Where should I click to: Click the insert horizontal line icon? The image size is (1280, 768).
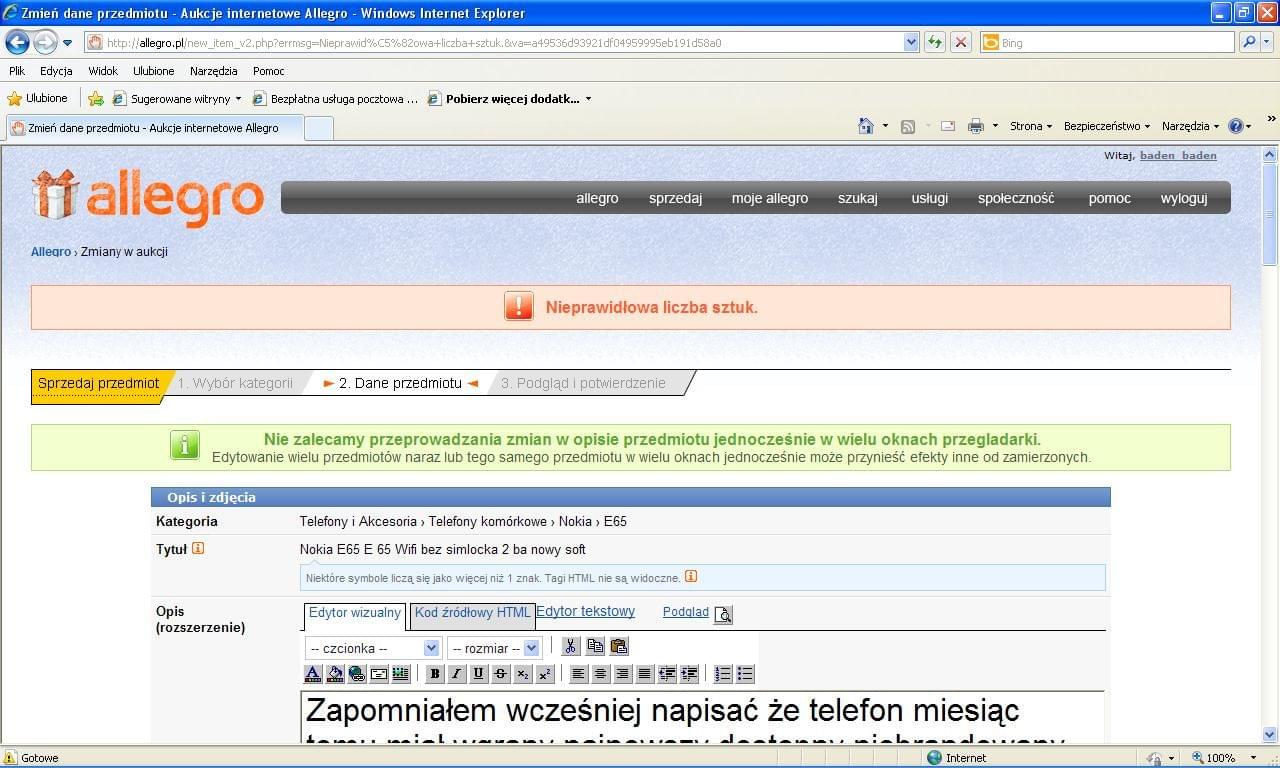click(x=379, y=674)
